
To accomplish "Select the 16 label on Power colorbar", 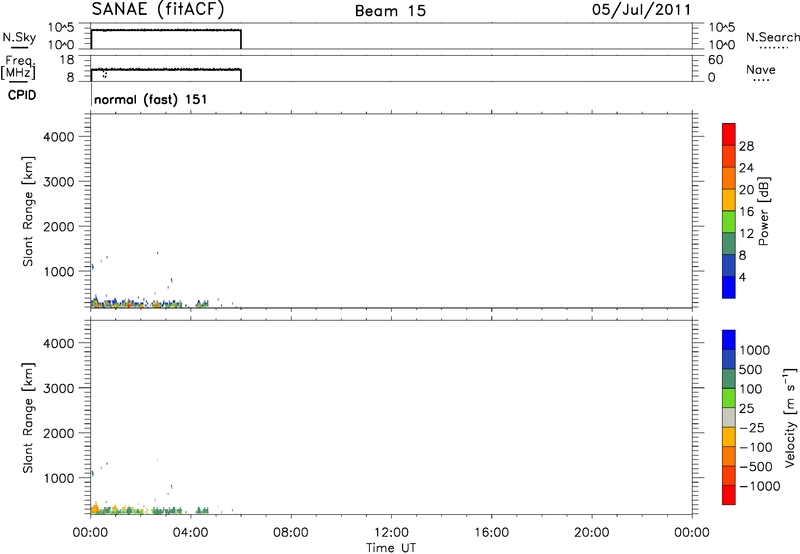I will tap(746, 212).
